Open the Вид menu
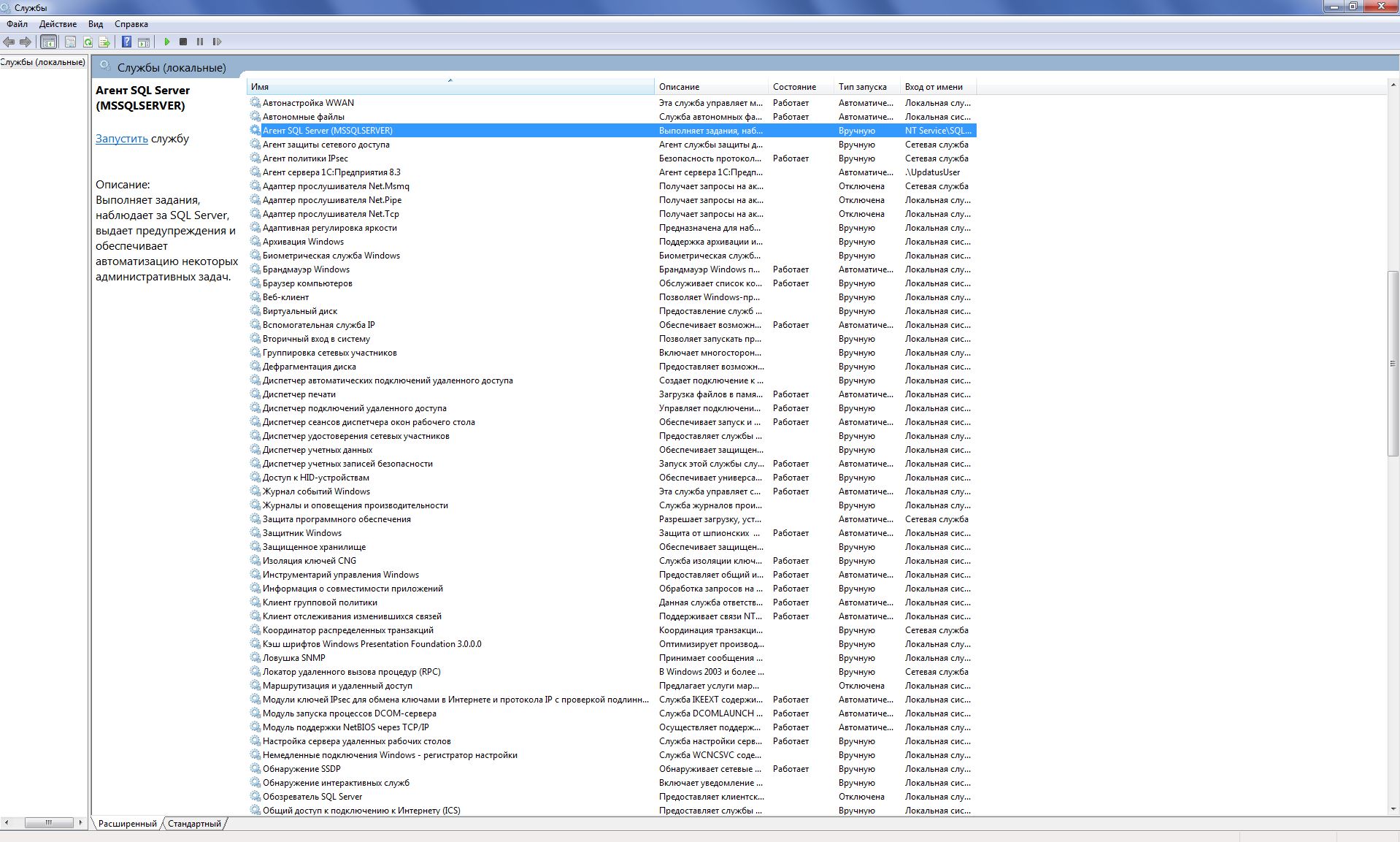 click(x=96, y=24)
